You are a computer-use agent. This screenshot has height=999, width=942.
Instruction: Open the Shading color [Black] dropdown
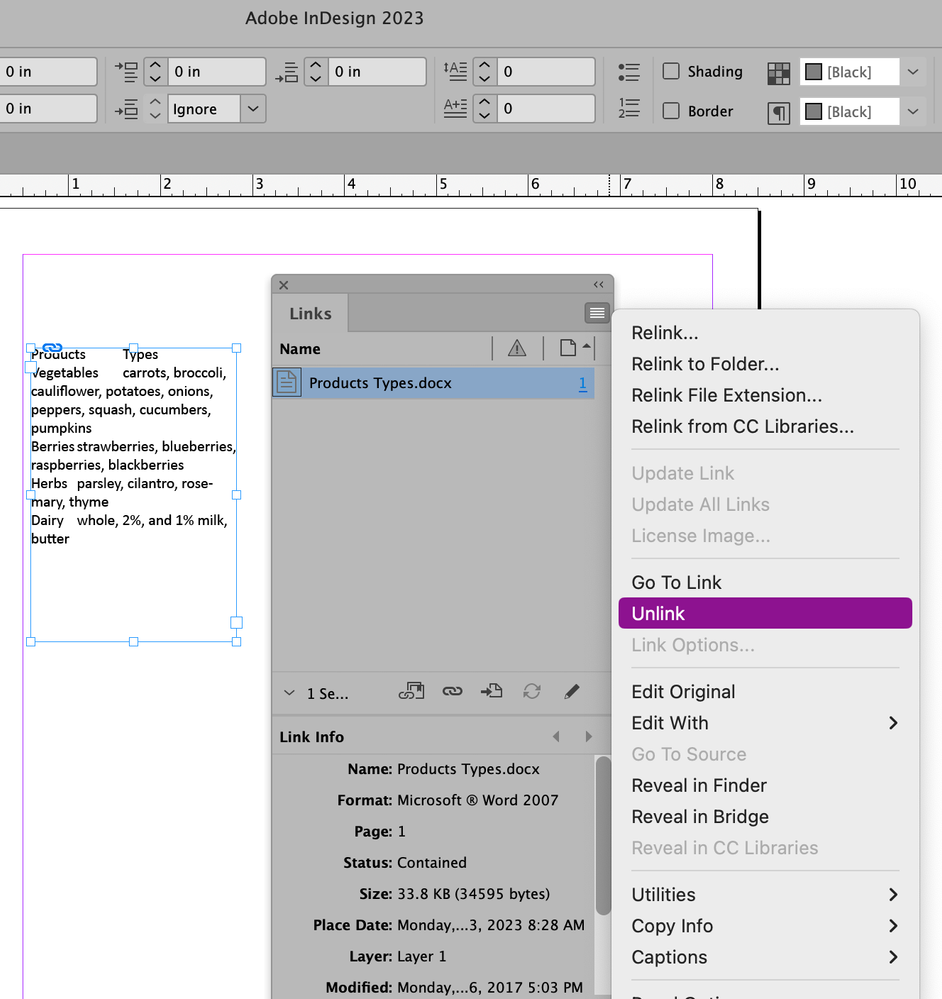click(x=913, y=72)
